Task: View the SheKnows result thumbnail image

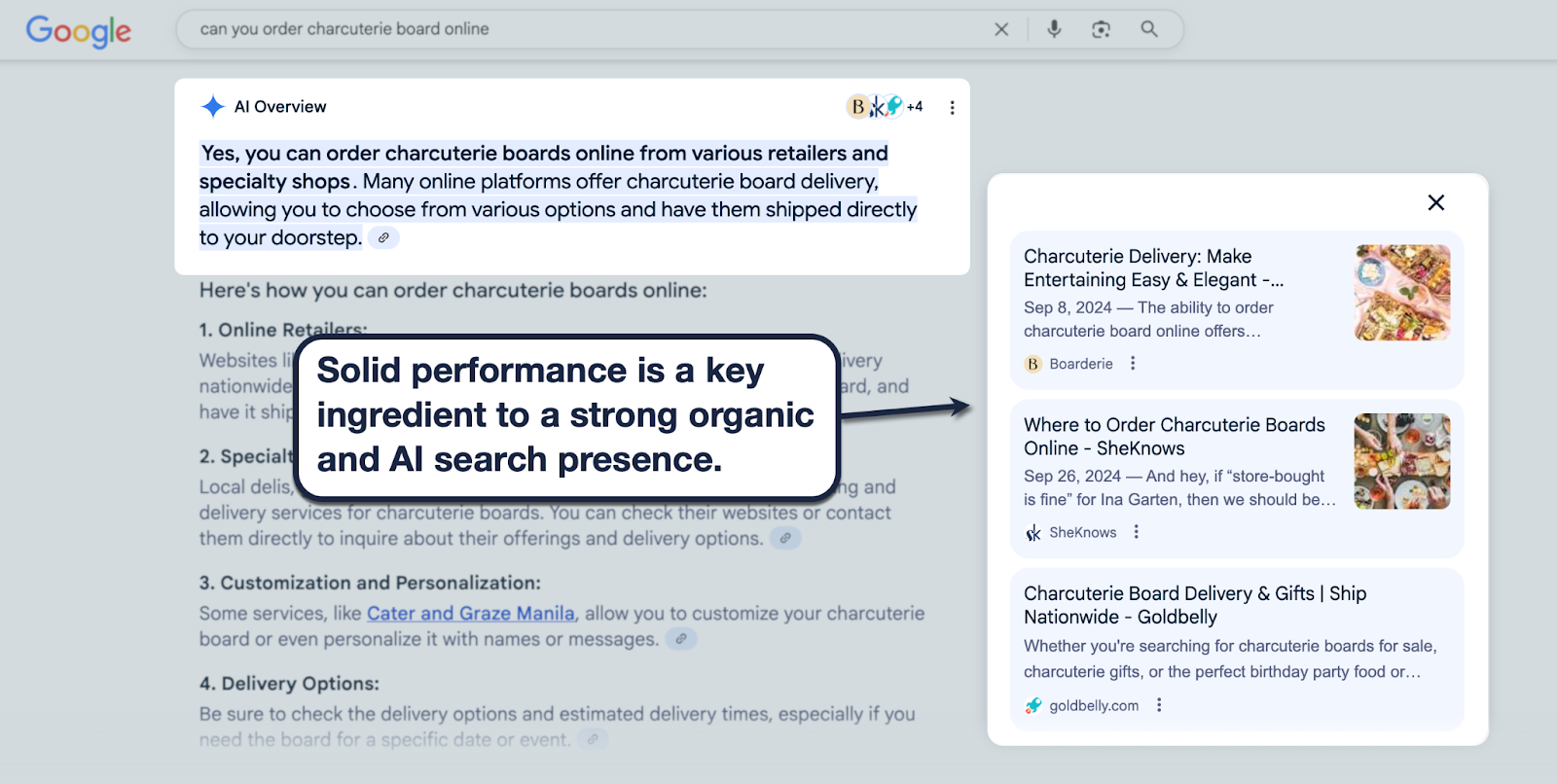Action: (1402, 461)
